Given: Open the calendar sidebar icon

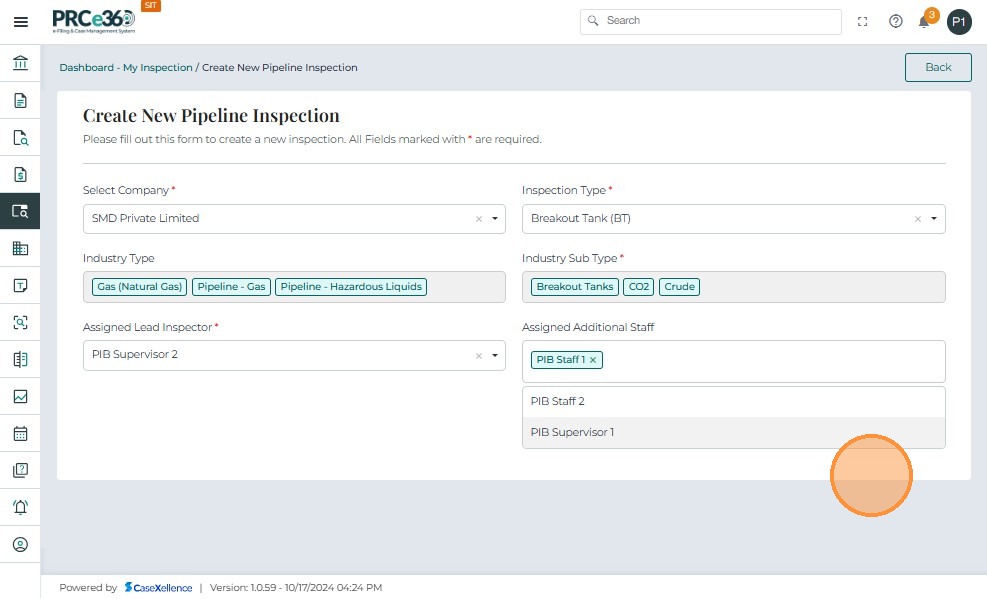Looking at the screenshot, I should (20, 434).
